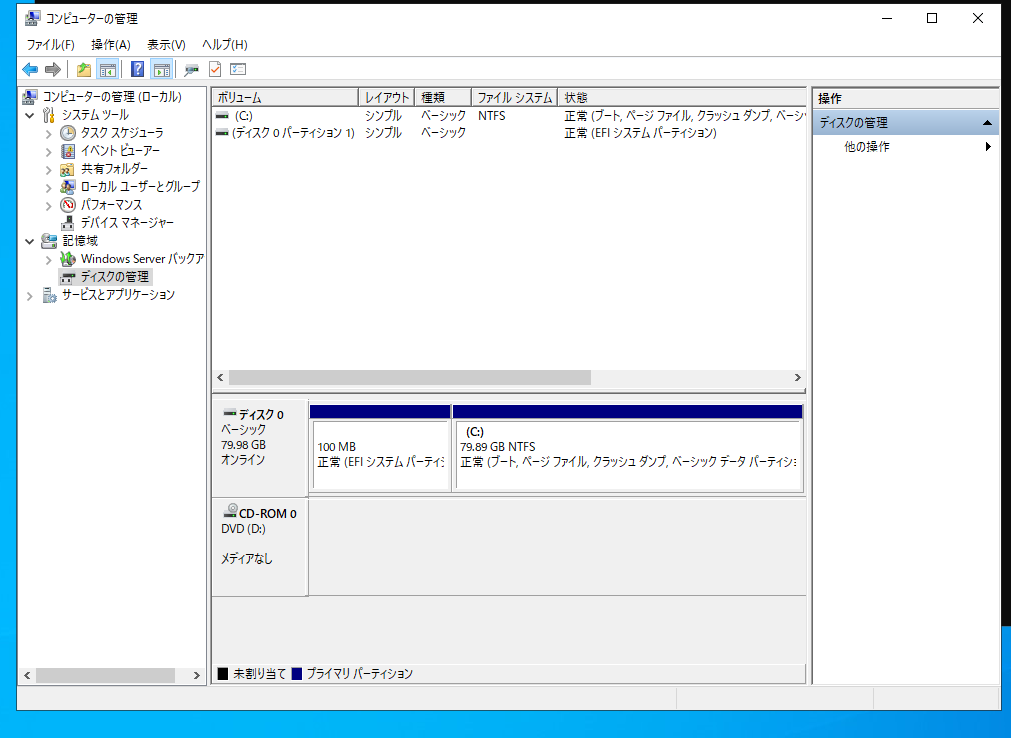This screenshot has height=738, width=1011.
Task: Click the checklist settings toolbar icon
Action: coord(238,69)
